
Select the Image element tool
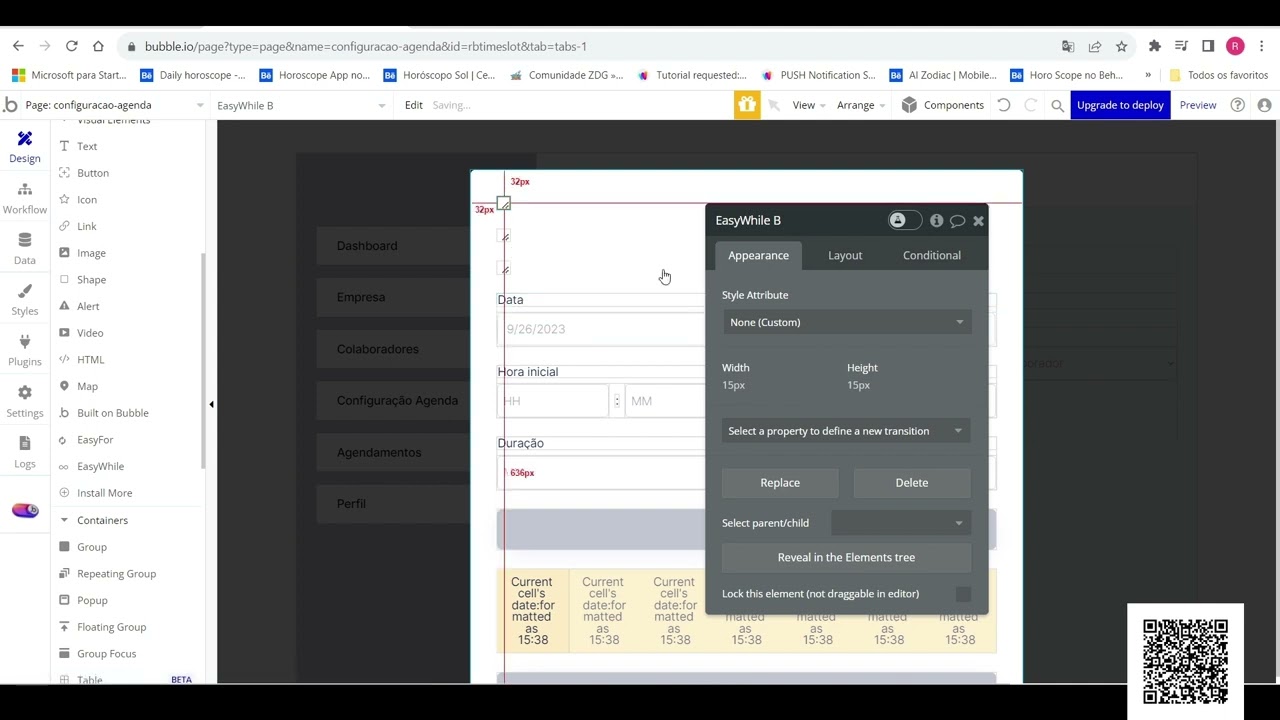click(91, 253)
